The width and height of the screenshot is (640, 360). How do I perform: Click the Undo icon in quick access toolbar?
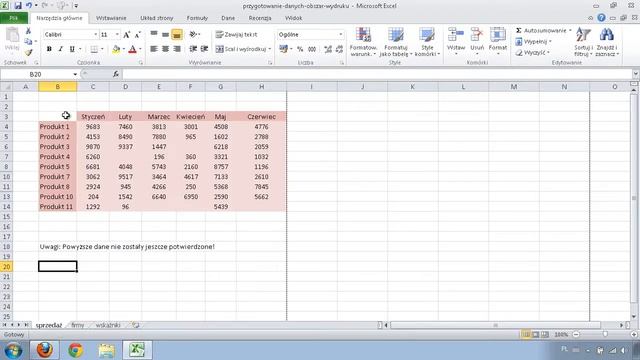pyautogui.click(x=29, y=6)
